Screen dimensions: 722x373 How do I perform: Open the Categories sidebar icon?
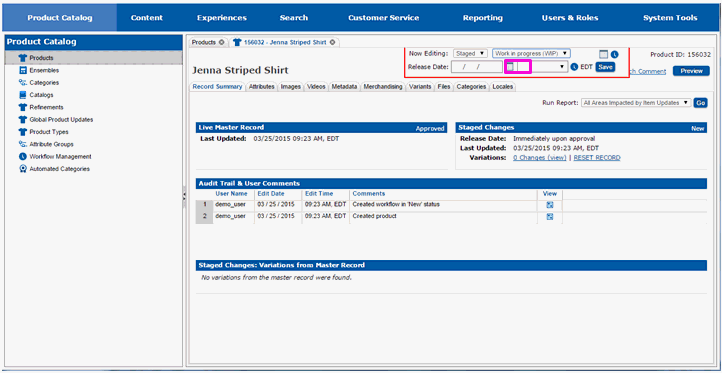coord(23,82)
